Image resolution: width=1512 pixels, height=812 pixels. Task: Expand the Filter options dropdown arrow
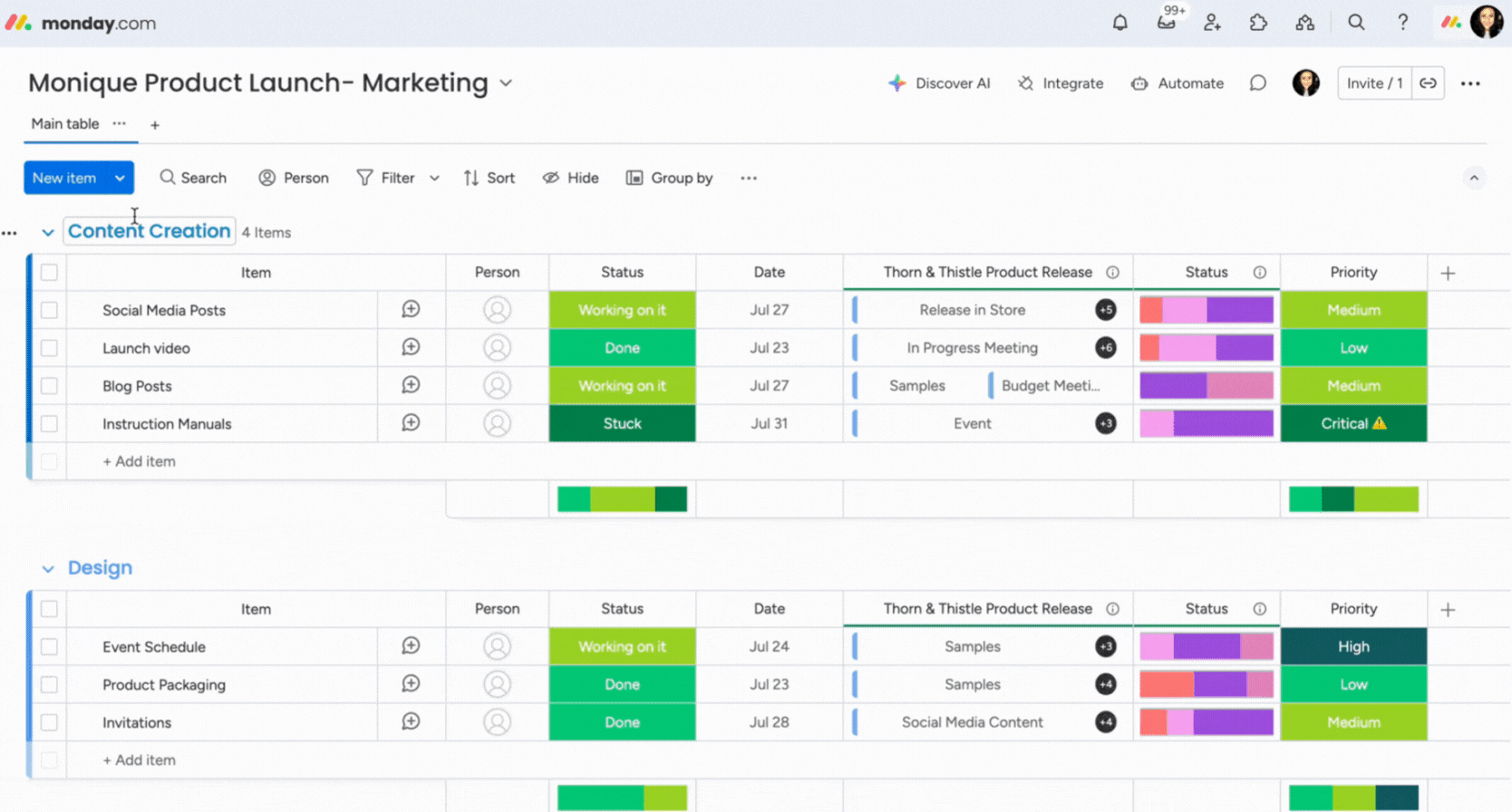pyautogui.click(x=434, y=179)
